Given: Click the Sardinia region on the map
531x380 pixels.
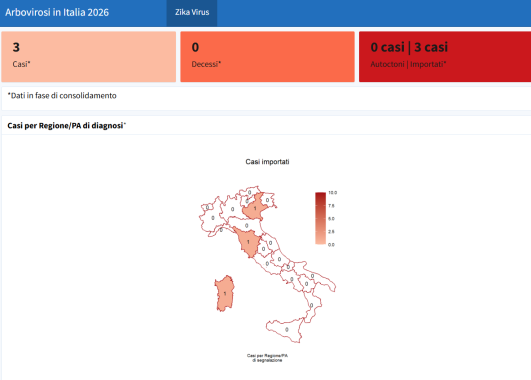Looking at the screenshot, I should tap(225, 293).
